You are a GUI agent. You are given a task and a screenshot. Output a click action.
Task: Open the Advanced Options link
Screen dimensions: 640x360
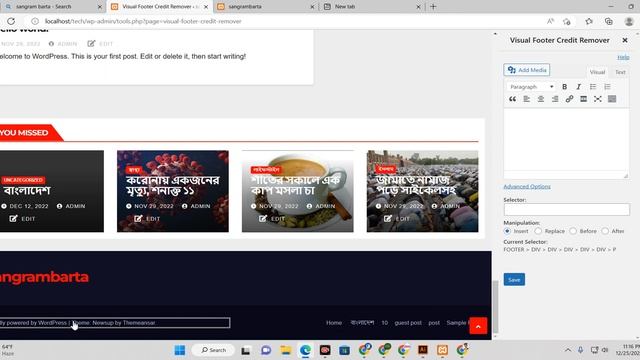click(x=527, y=187)
